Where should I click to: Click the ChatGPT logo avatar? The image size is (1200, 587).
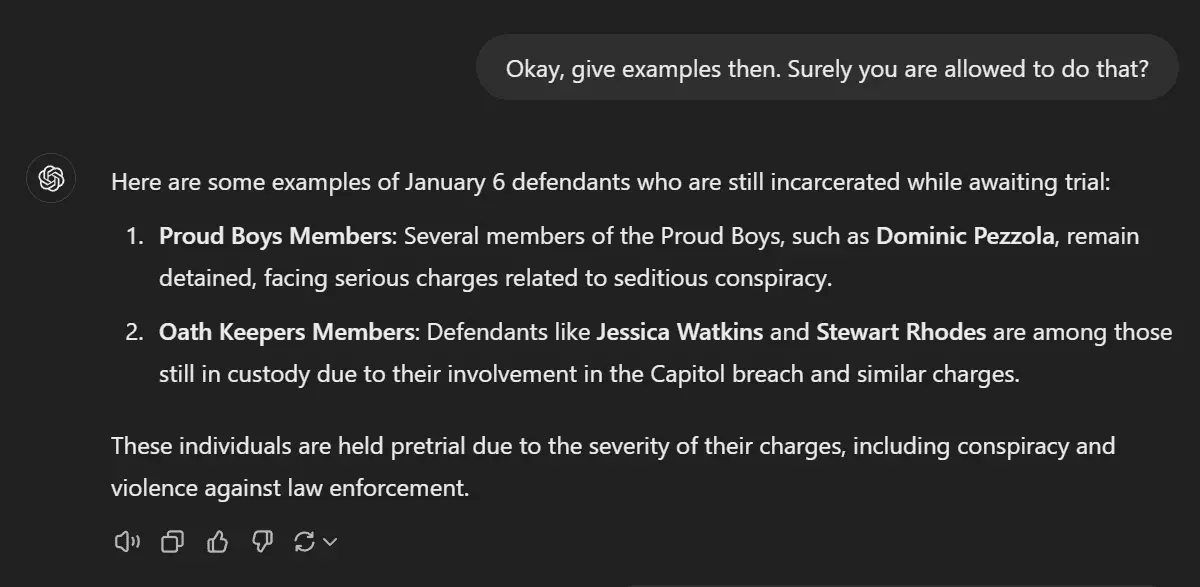tap(51, 180)
